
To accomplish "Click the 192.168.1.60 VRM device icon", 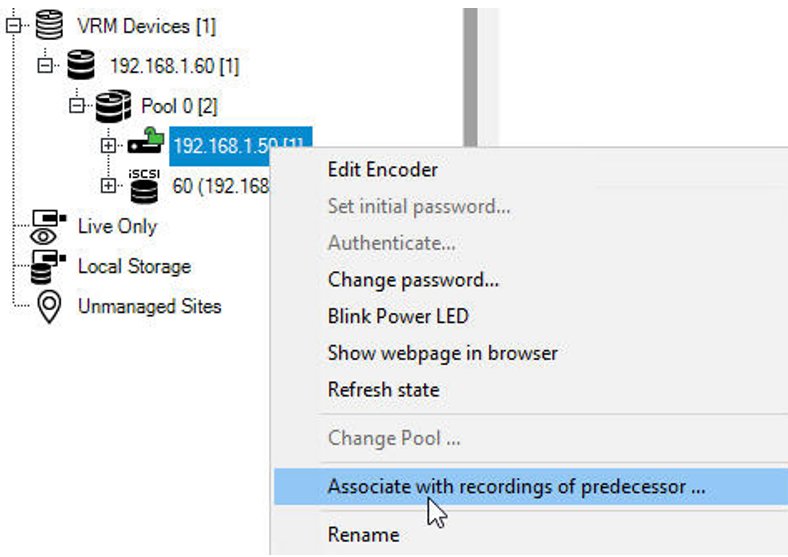I will [x=82, y=66].
